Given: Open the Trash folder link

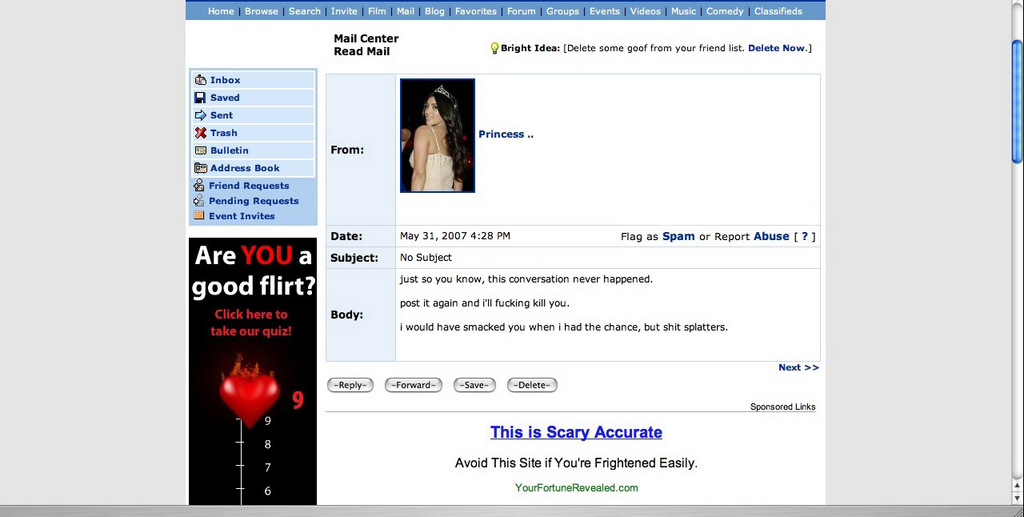Looking at the screenshot, I should (x=223, y=133).
